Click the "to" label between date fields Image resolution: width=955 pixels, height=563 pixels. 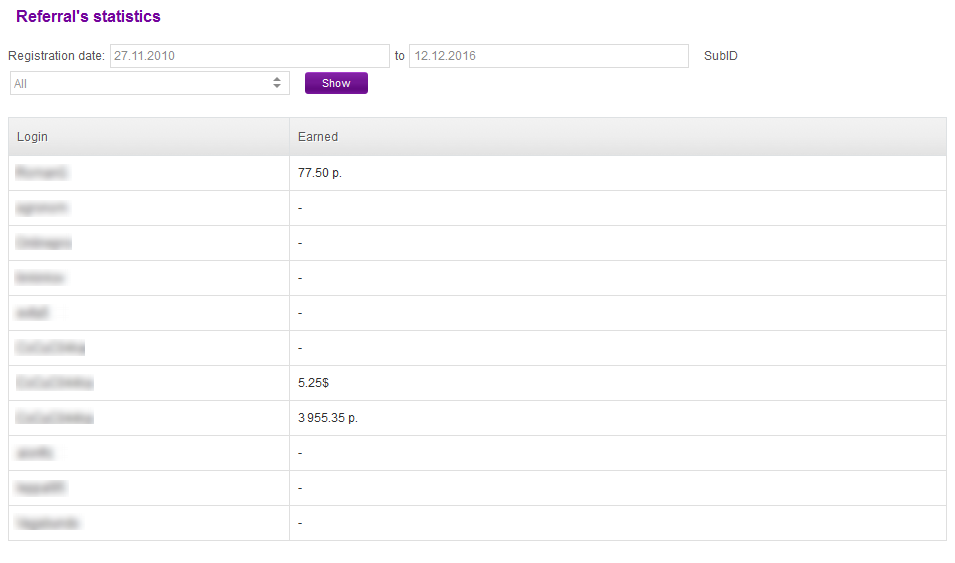(x=400, y=56)
